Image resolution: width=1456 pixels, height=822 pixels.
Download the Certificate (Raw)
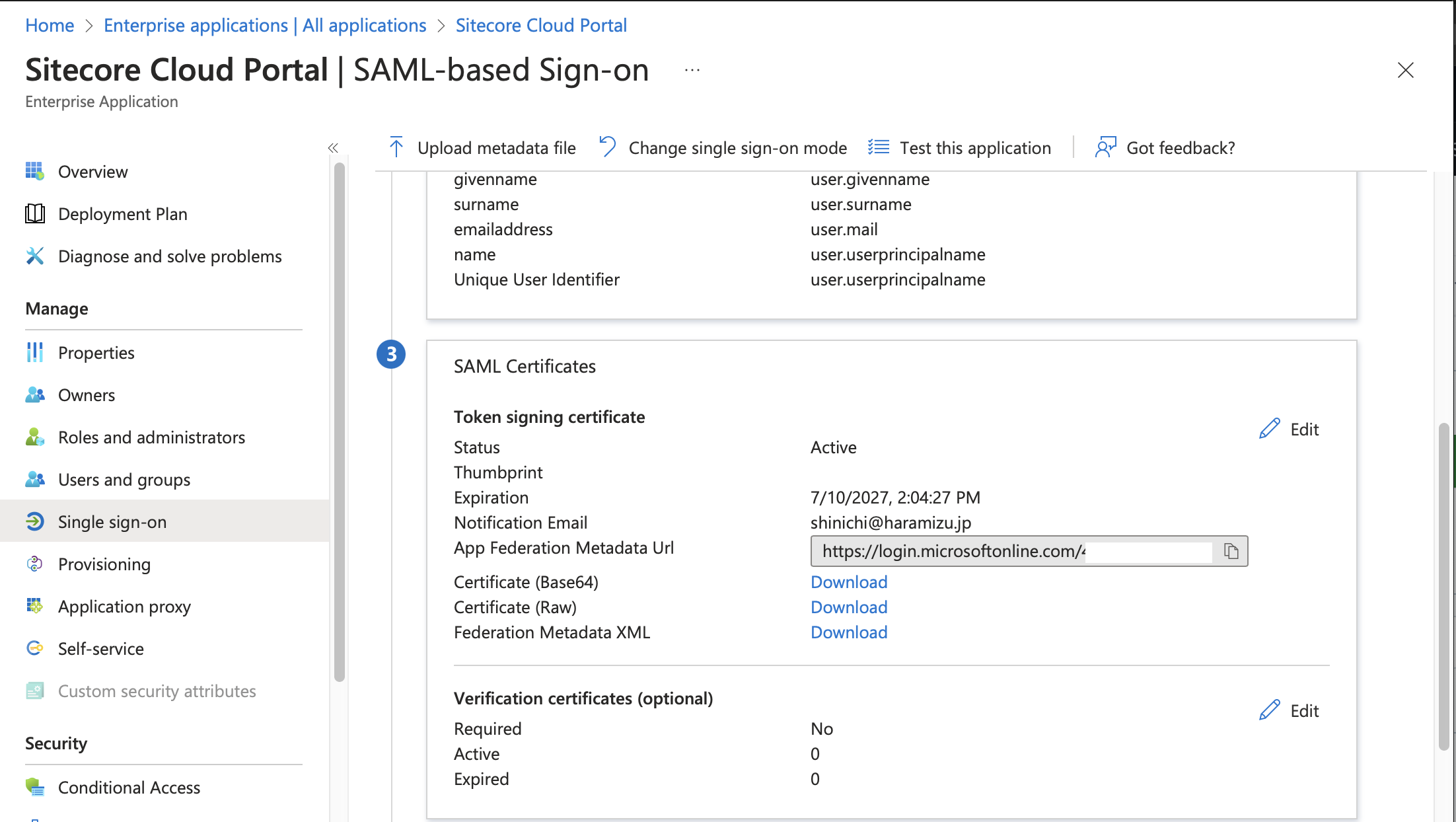[849, 607]
